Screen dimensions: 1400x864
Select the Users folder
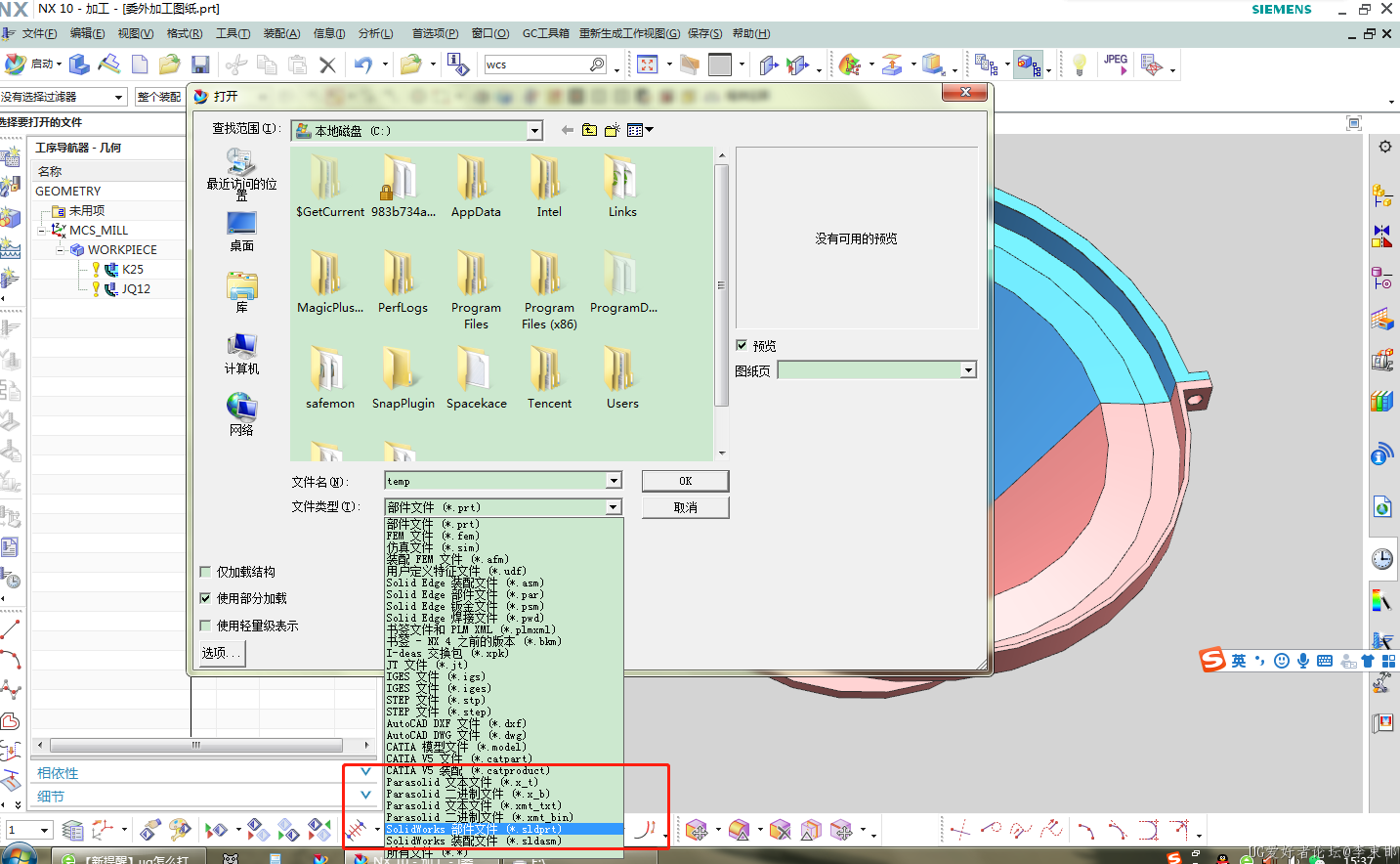[622, 377]
